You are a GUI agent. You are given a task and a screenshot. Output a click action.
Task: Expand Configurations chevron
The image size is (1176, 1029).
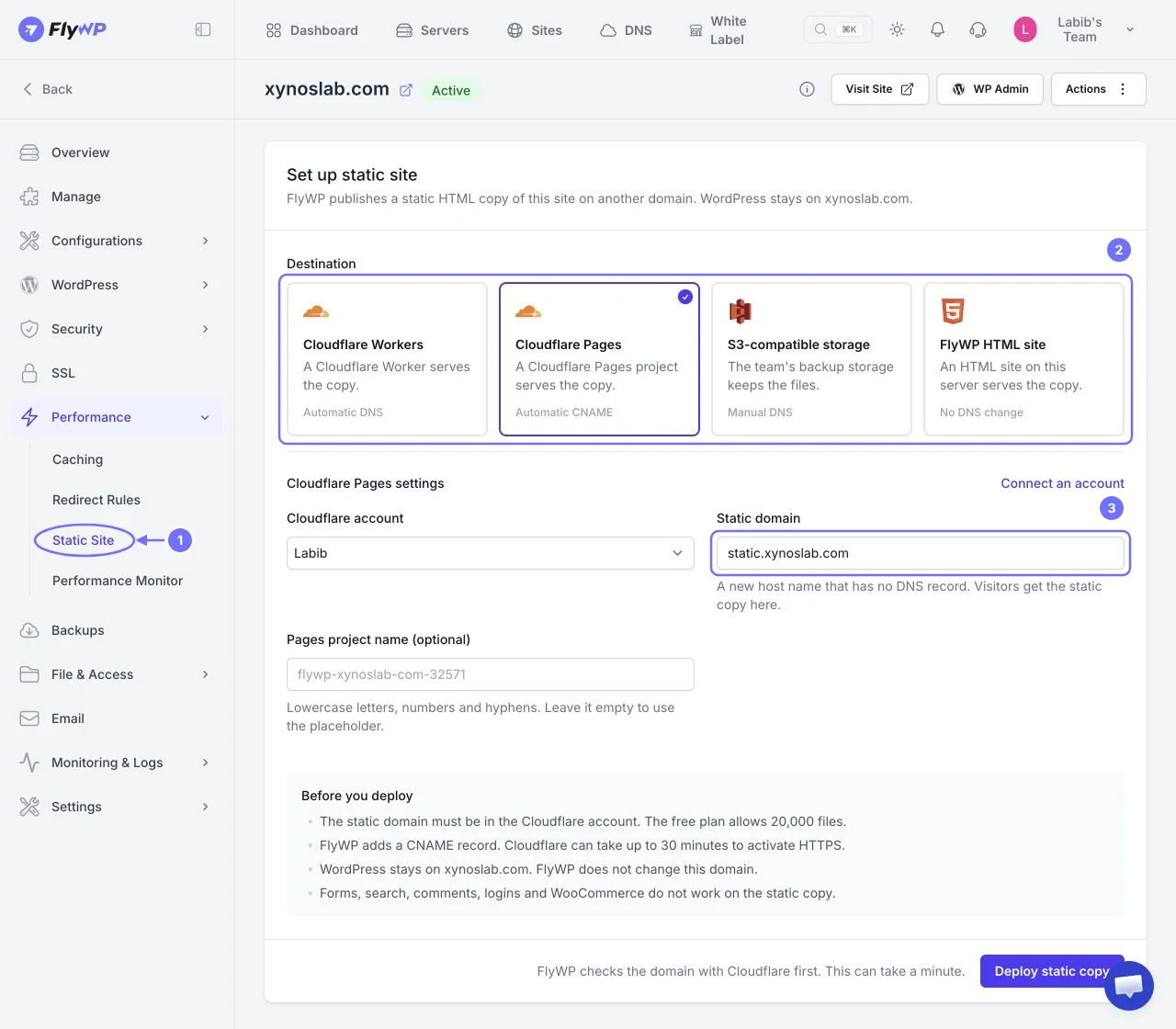tap(205, 241)
